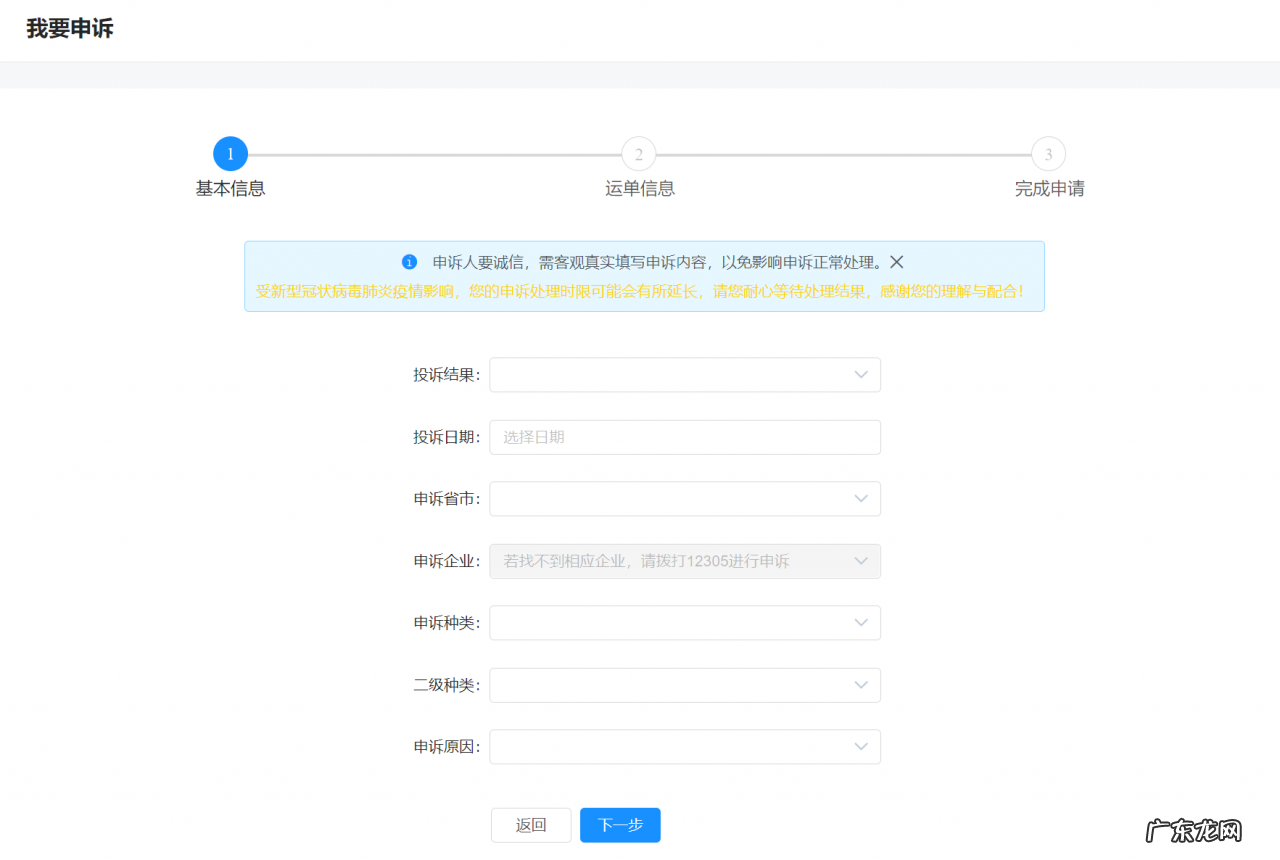Click the dropdown arrow of 投诉结果
Image resolution: width=1280 pixels, height=860 pixels.
click(860, 374)
